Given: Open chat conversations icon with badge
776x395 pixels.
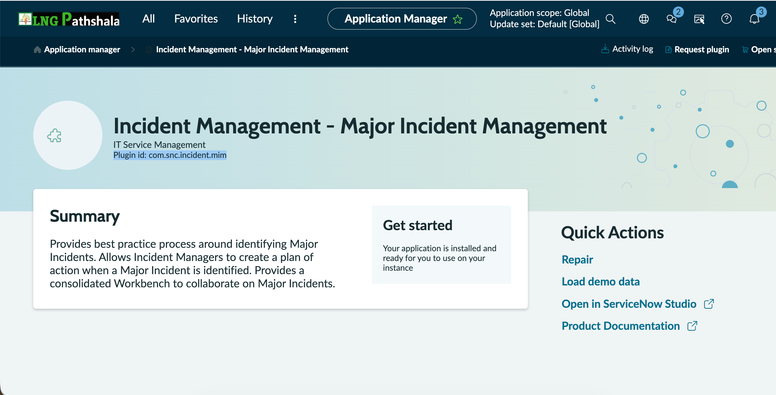Looking at the screenshot, I should tap(672, 19).
